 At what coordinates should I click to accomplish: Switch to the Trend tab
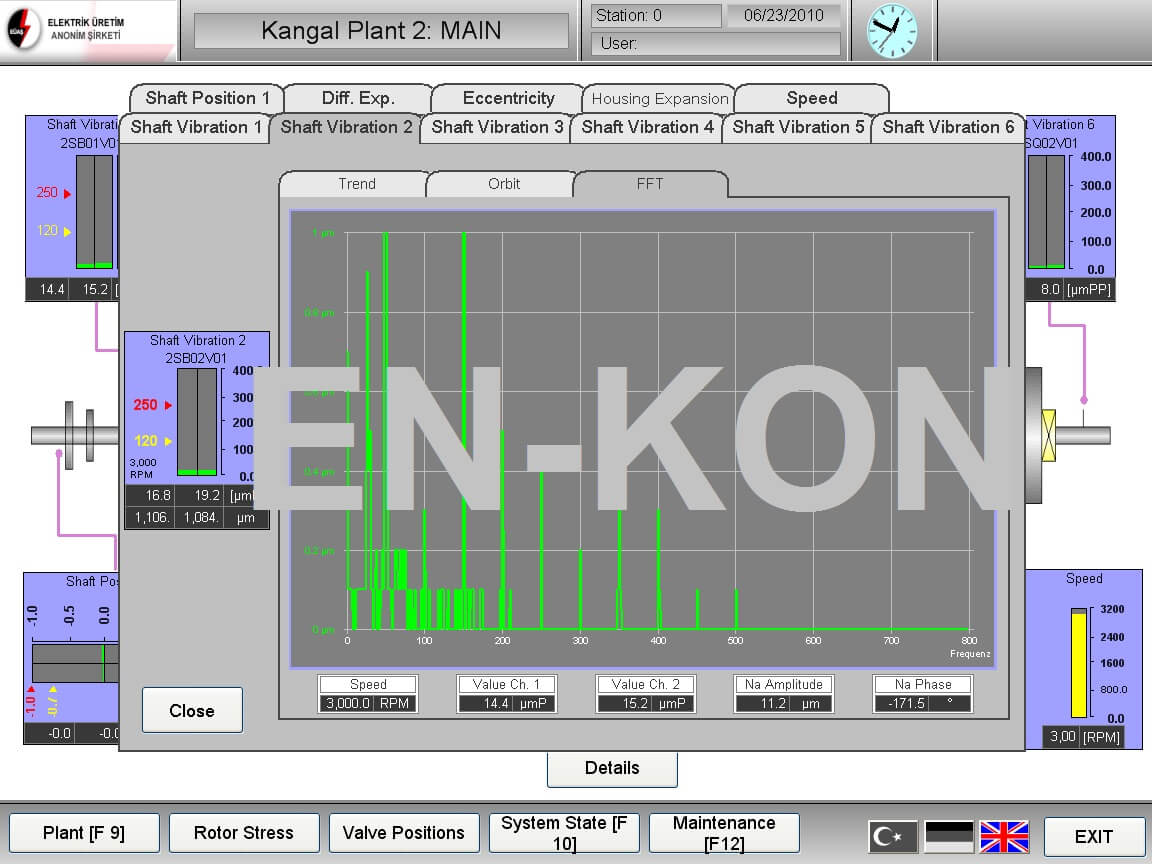pos(356,184)
